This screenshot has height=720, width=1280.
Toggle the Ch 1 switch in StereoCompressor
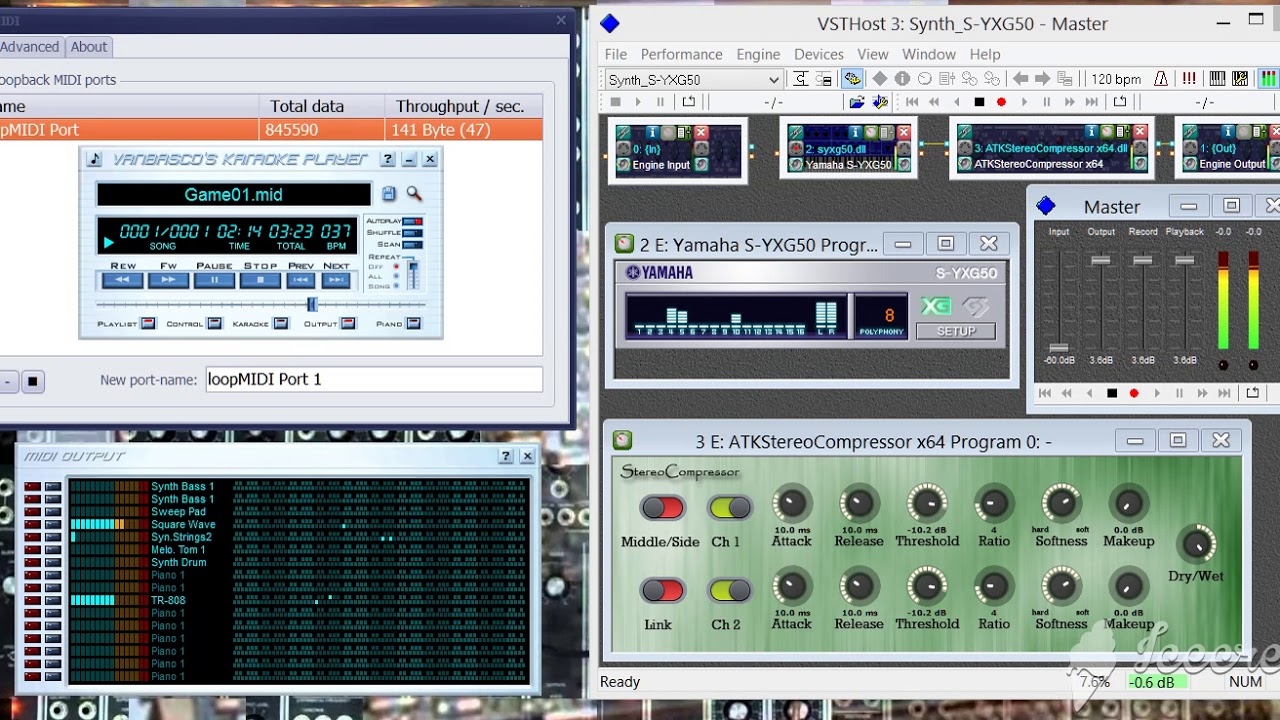tap(729, 508)
